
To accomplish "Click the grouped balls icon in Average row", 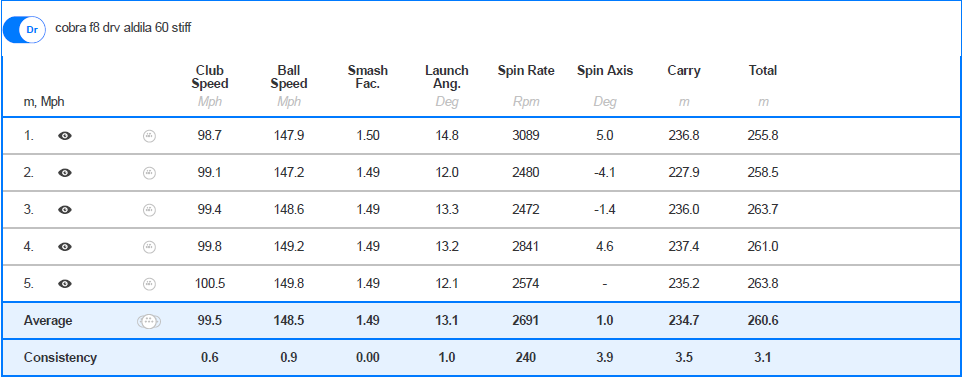I will click(x=148, y=321).
